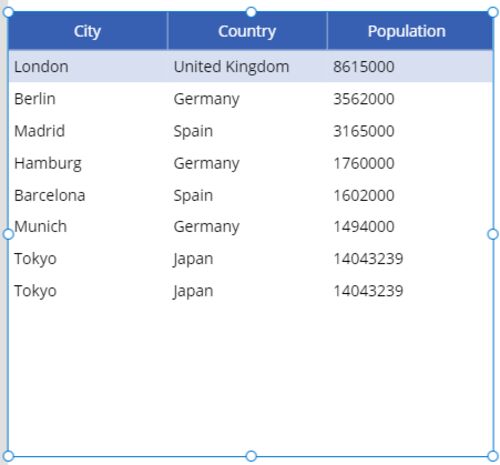500x465 pixels.
Task: Click the bottom-left corner handle
Action: (8, 456)
